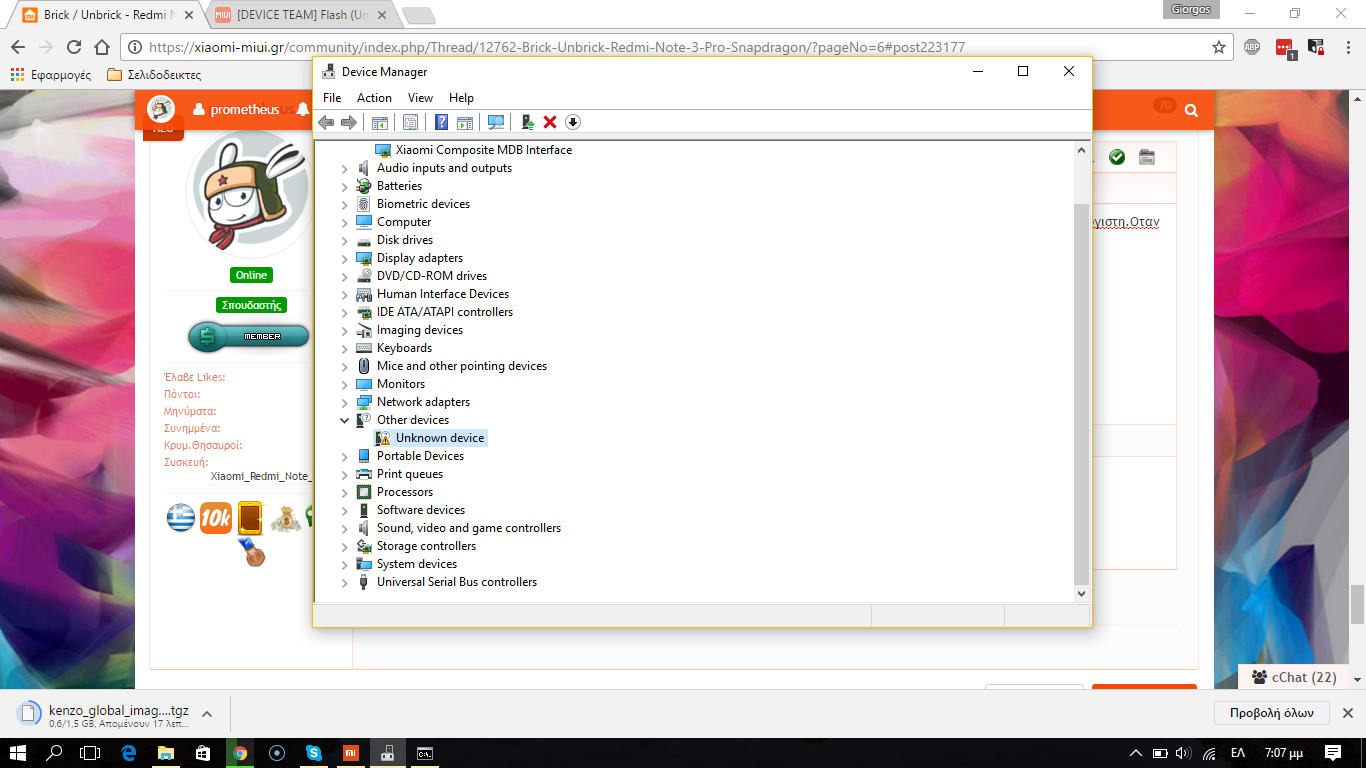Click the Προβολή όλων downloads button
Screen dimensions: 1366x768
1271,713
